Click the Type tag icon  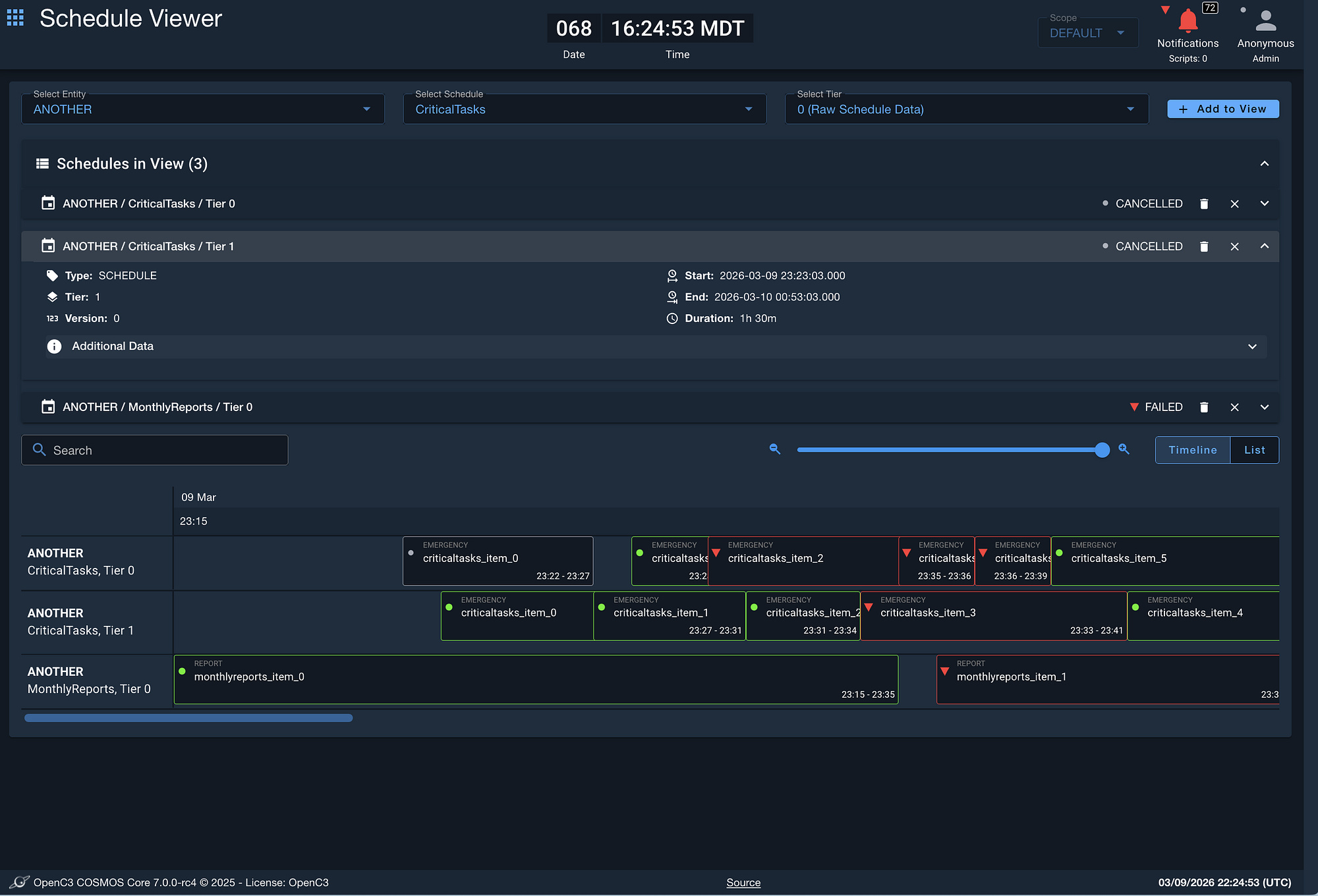(x=52, y=275)
